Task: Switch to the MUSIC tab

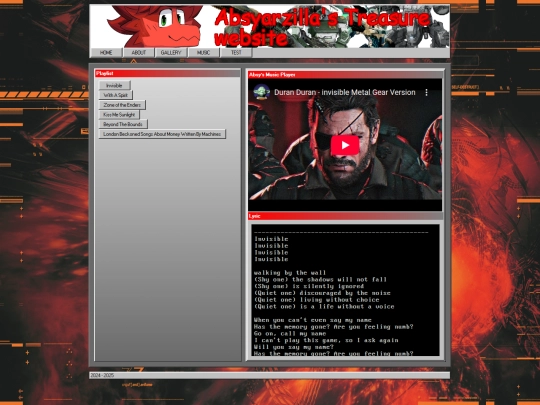Action: (x=204, y=53)
